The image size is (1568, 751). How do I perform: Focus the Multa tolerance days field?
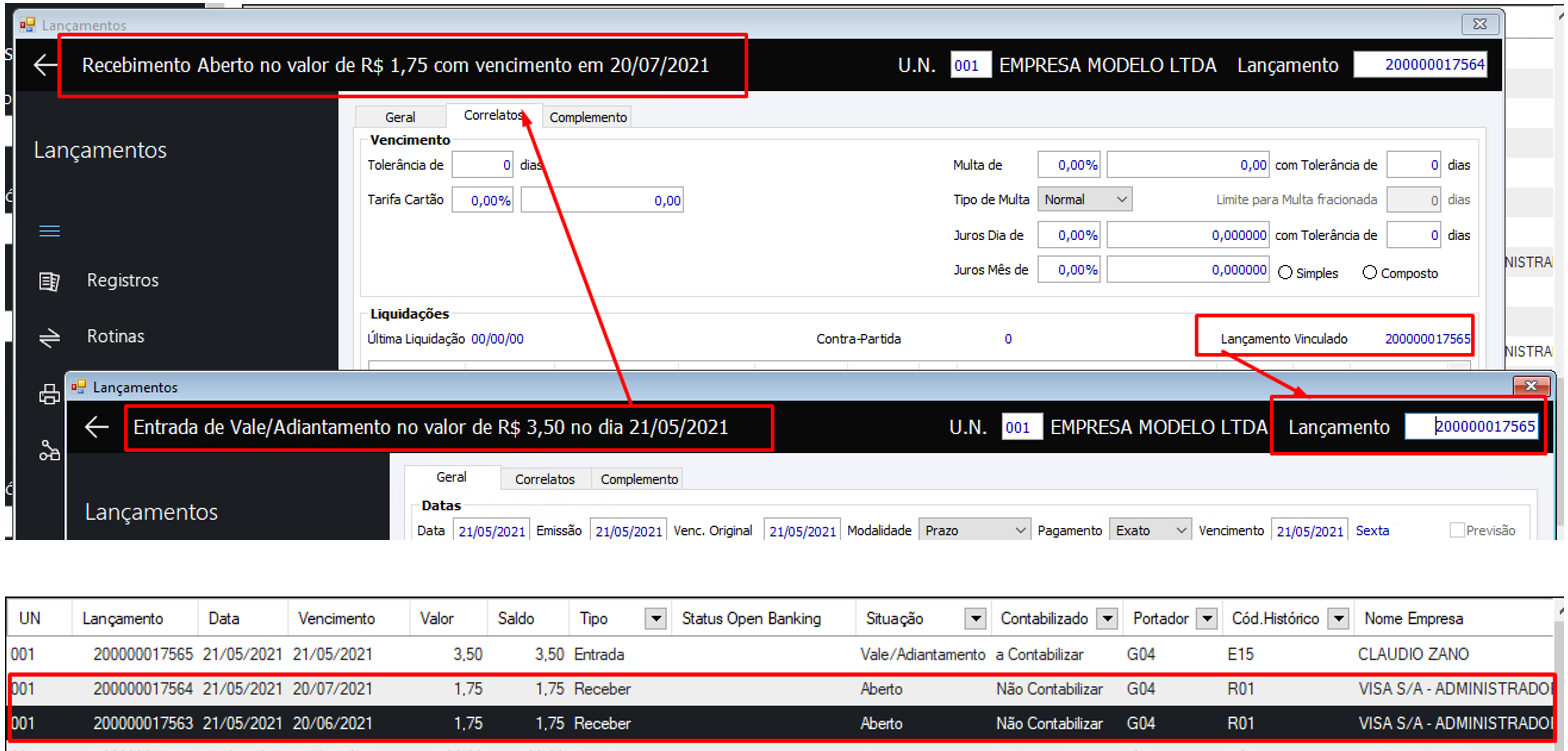[1414, 165]
